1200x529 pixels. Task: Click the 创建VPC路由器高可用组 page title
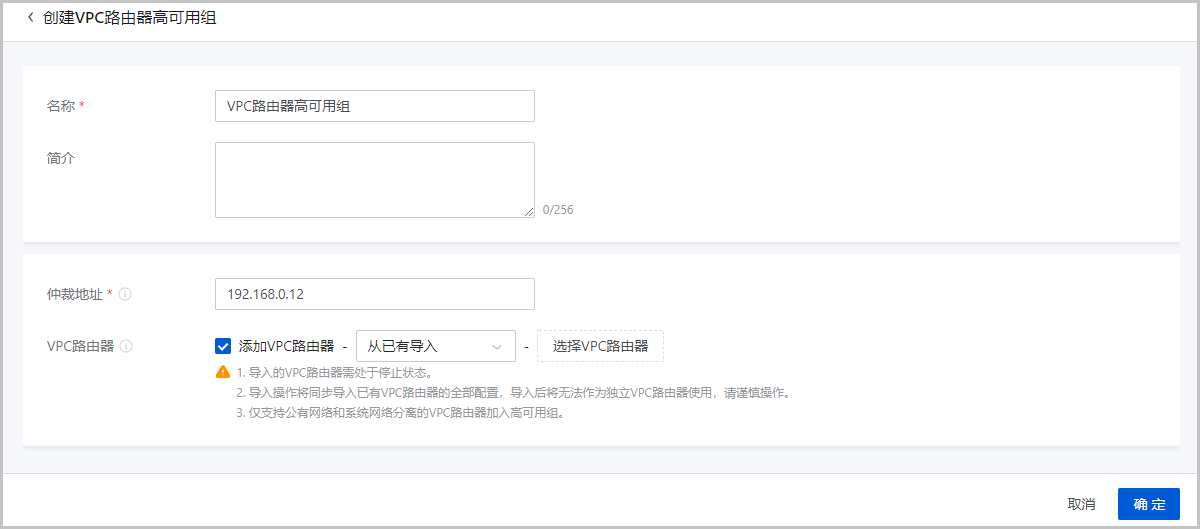130,18
